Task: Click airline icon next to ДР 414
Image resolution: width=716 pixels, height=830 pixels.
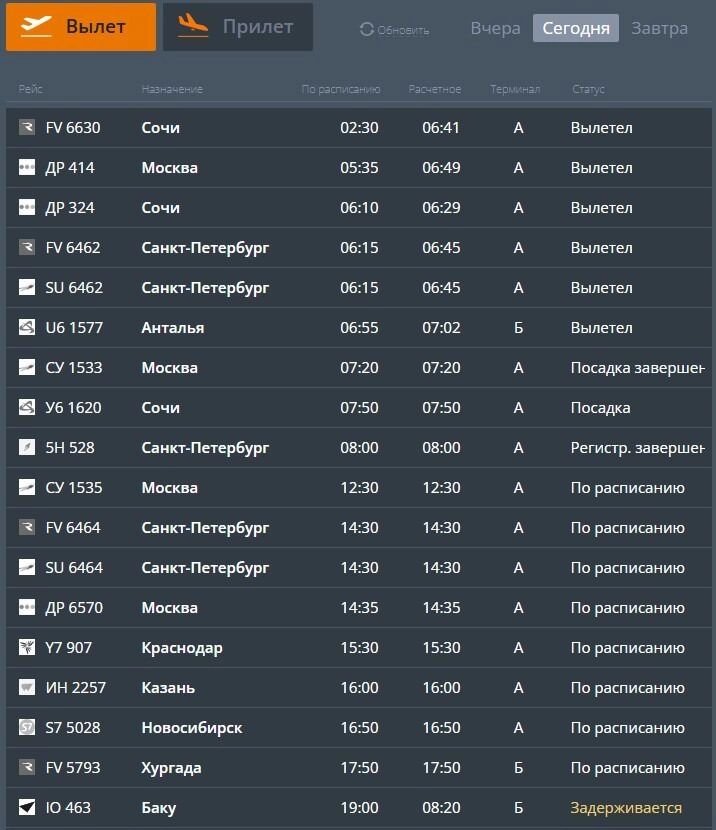Action: [27, 168]
